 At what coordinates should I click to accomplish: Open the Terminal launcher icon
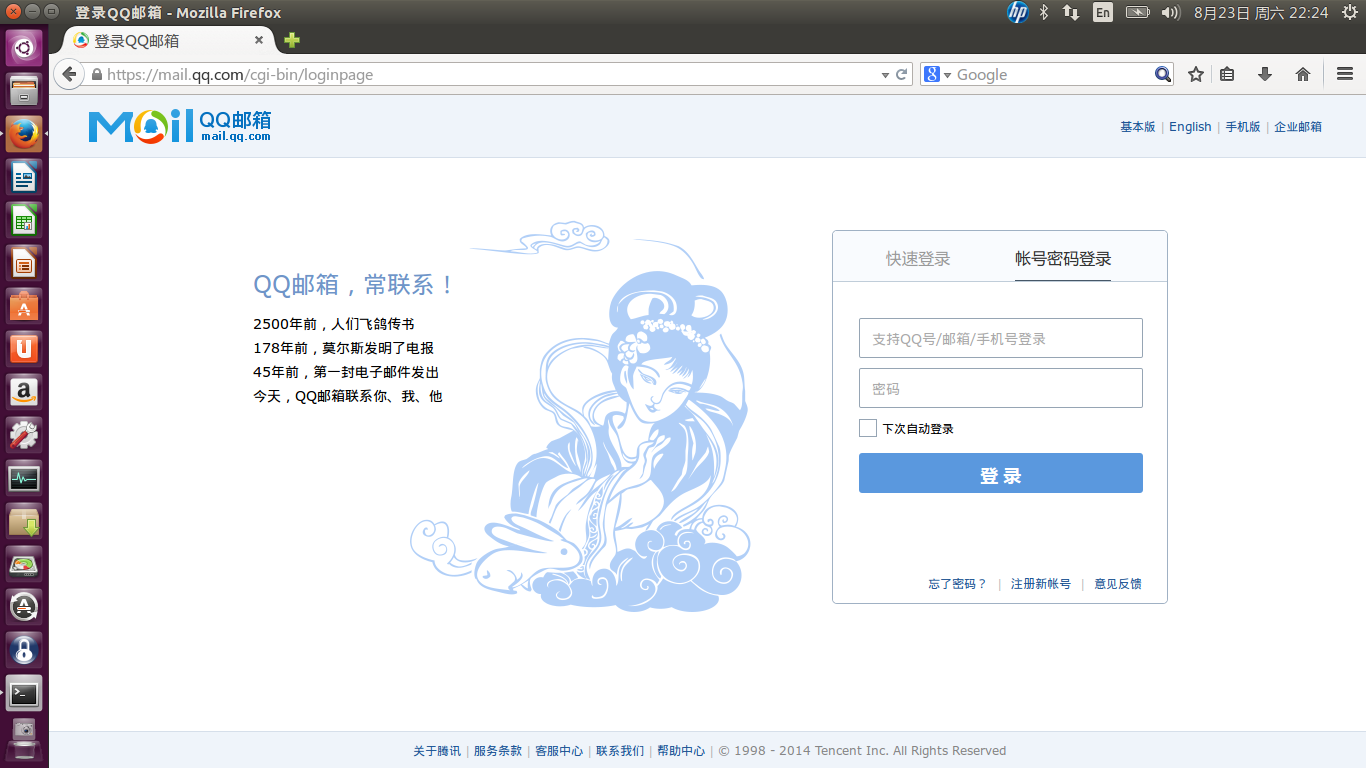[24, 693]
